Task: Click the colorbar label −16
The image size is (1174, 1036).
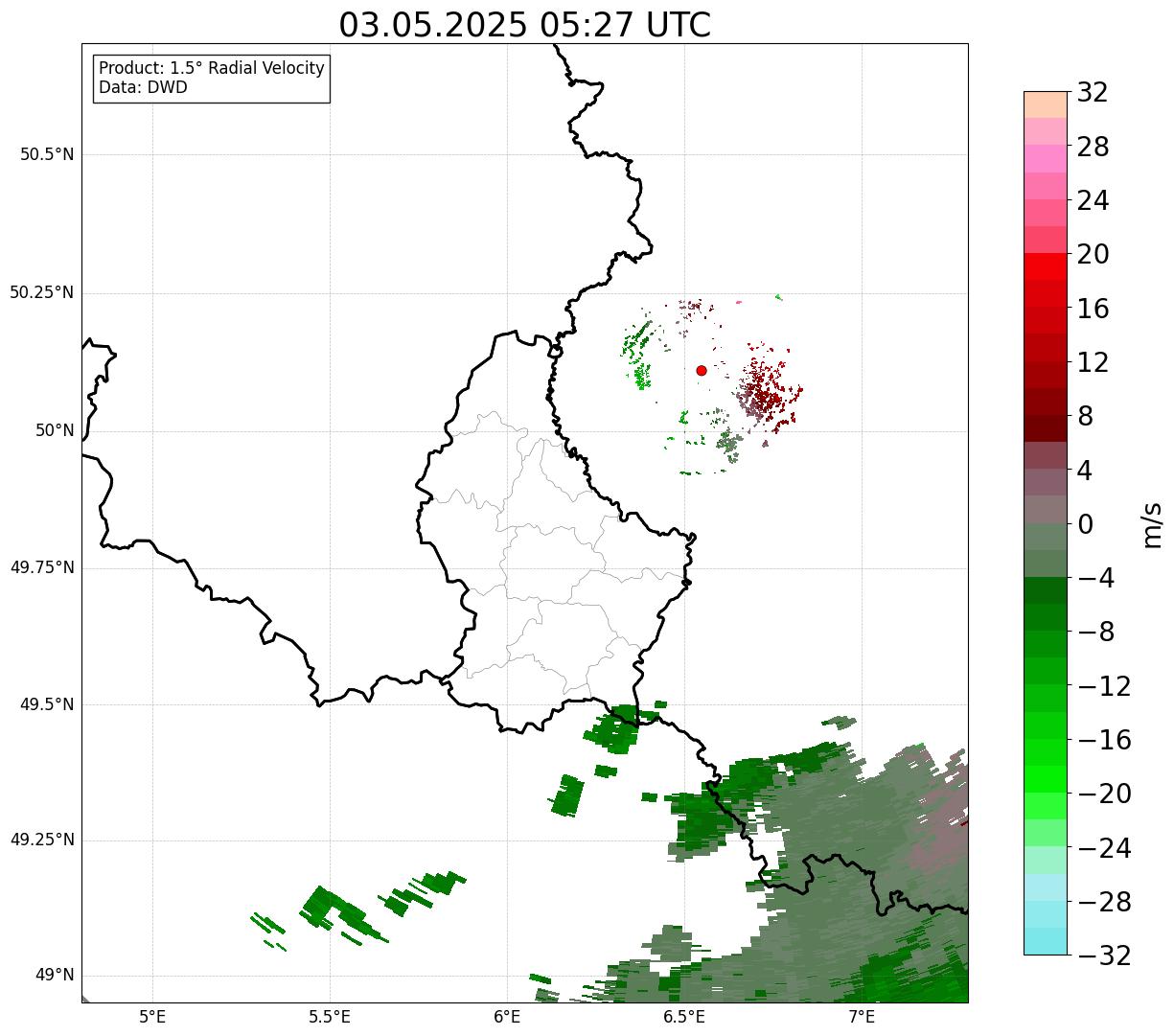Action: tap(1103, 740)
